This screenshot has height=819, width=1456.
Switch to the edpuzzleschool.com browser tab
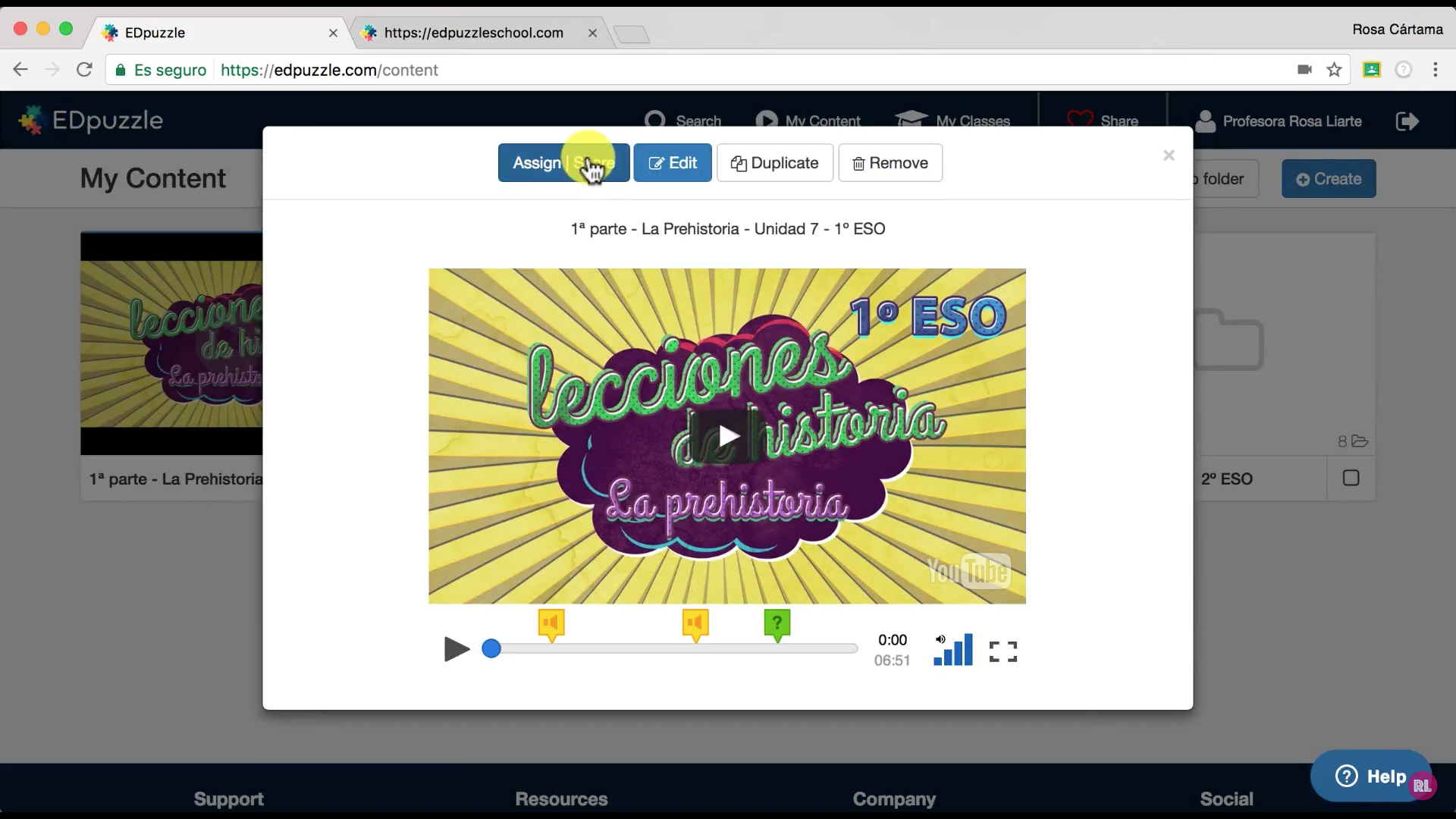point(473,33)
